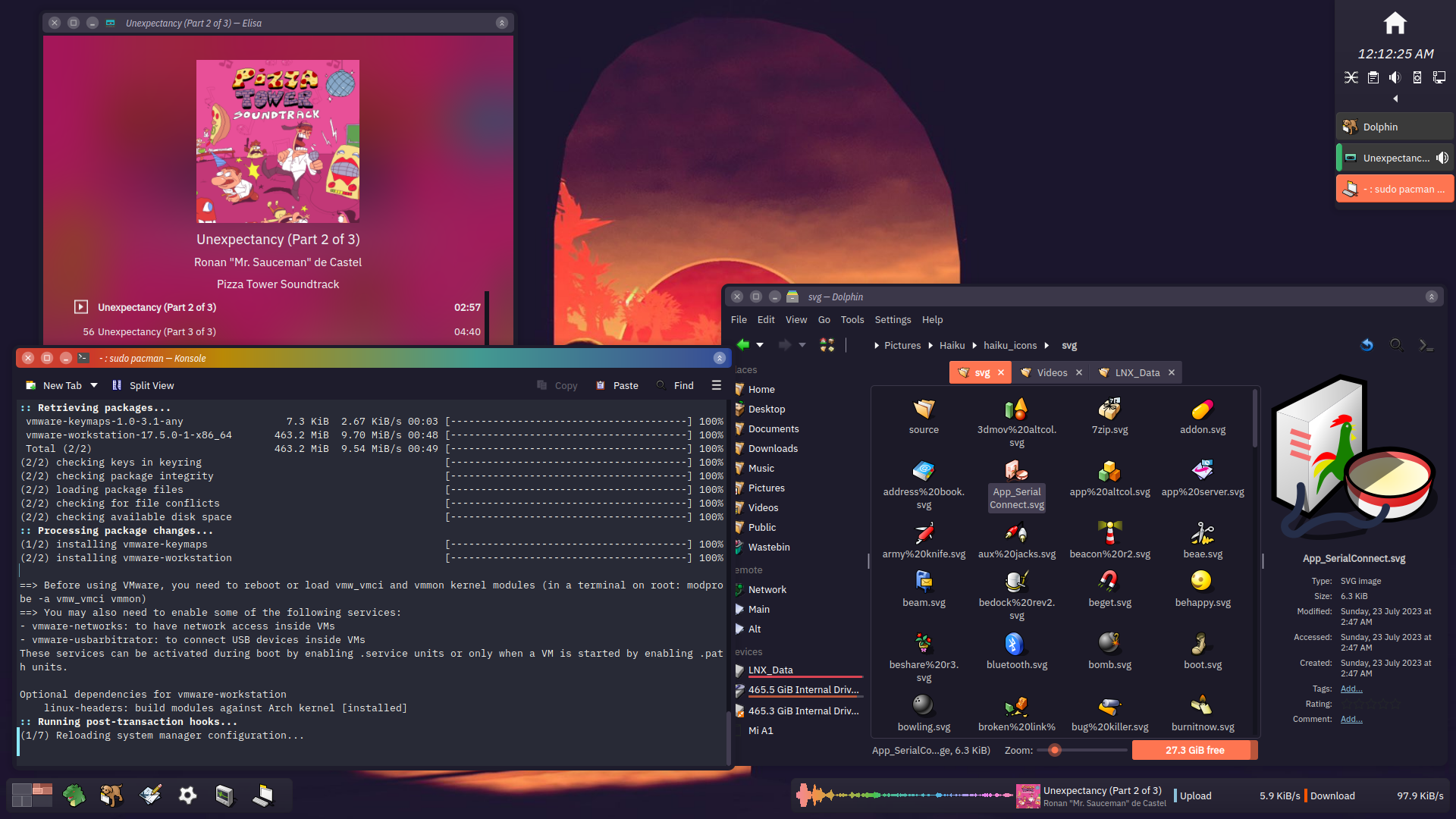1456x819 pixels.
Task: Select bluetooth.svg file
Action: tap(1016, 651)
